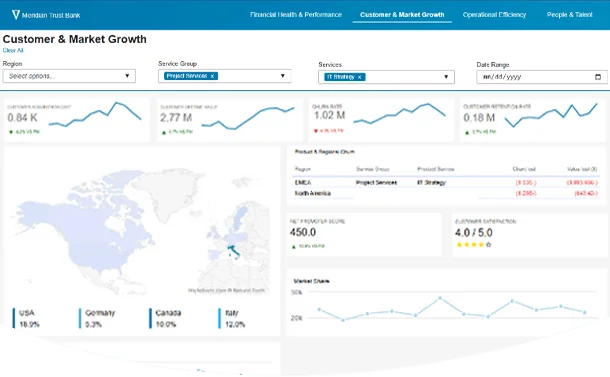Click the red down arrow under 1.02 M
The image size is (610, 377).
point(316,131)
